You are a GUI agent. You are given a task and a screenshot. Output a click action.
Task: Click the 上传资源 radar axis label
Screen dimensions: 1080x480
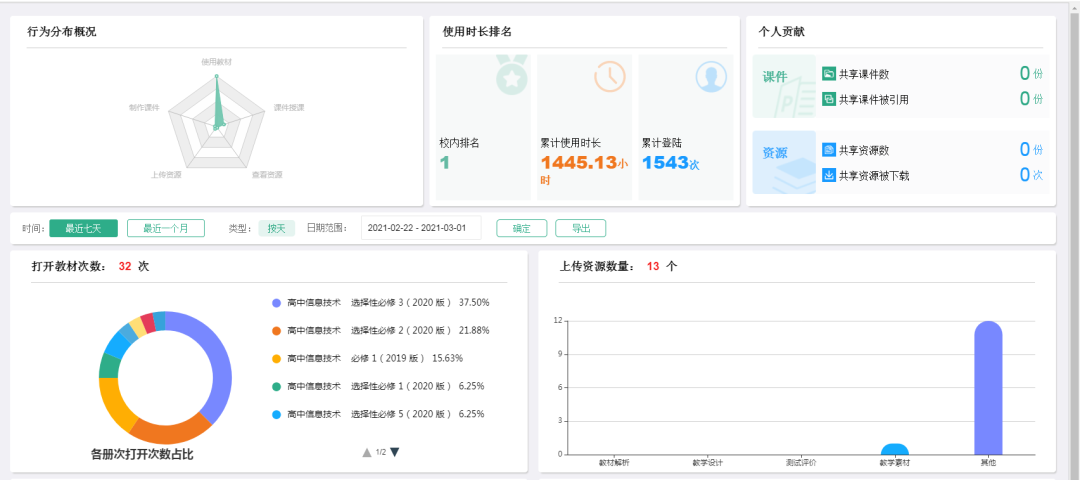[166, 175]
